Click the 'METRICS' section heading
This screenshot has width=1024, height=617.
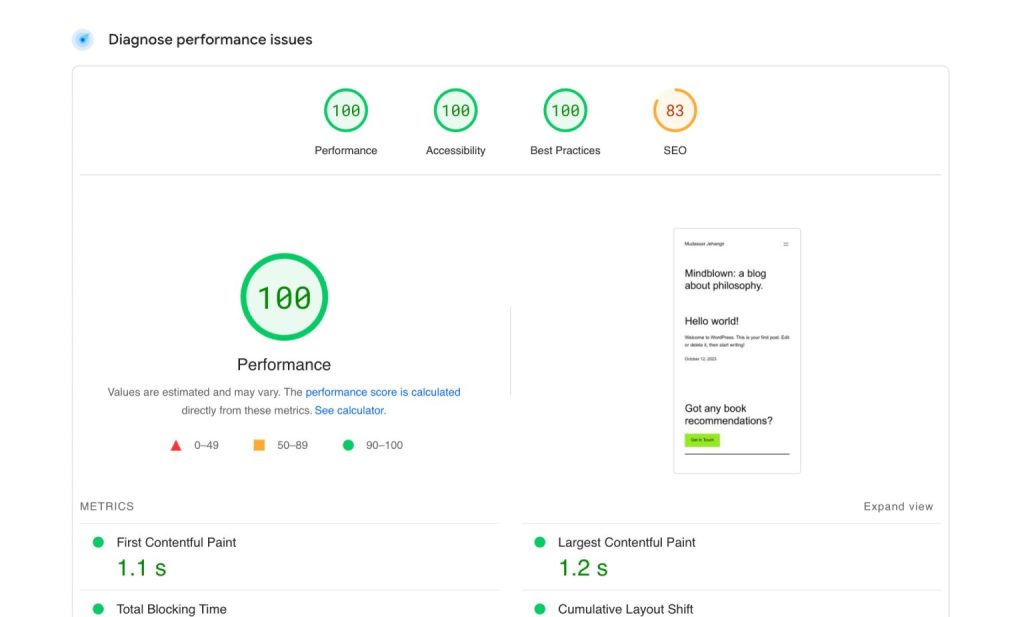(106, 507)
